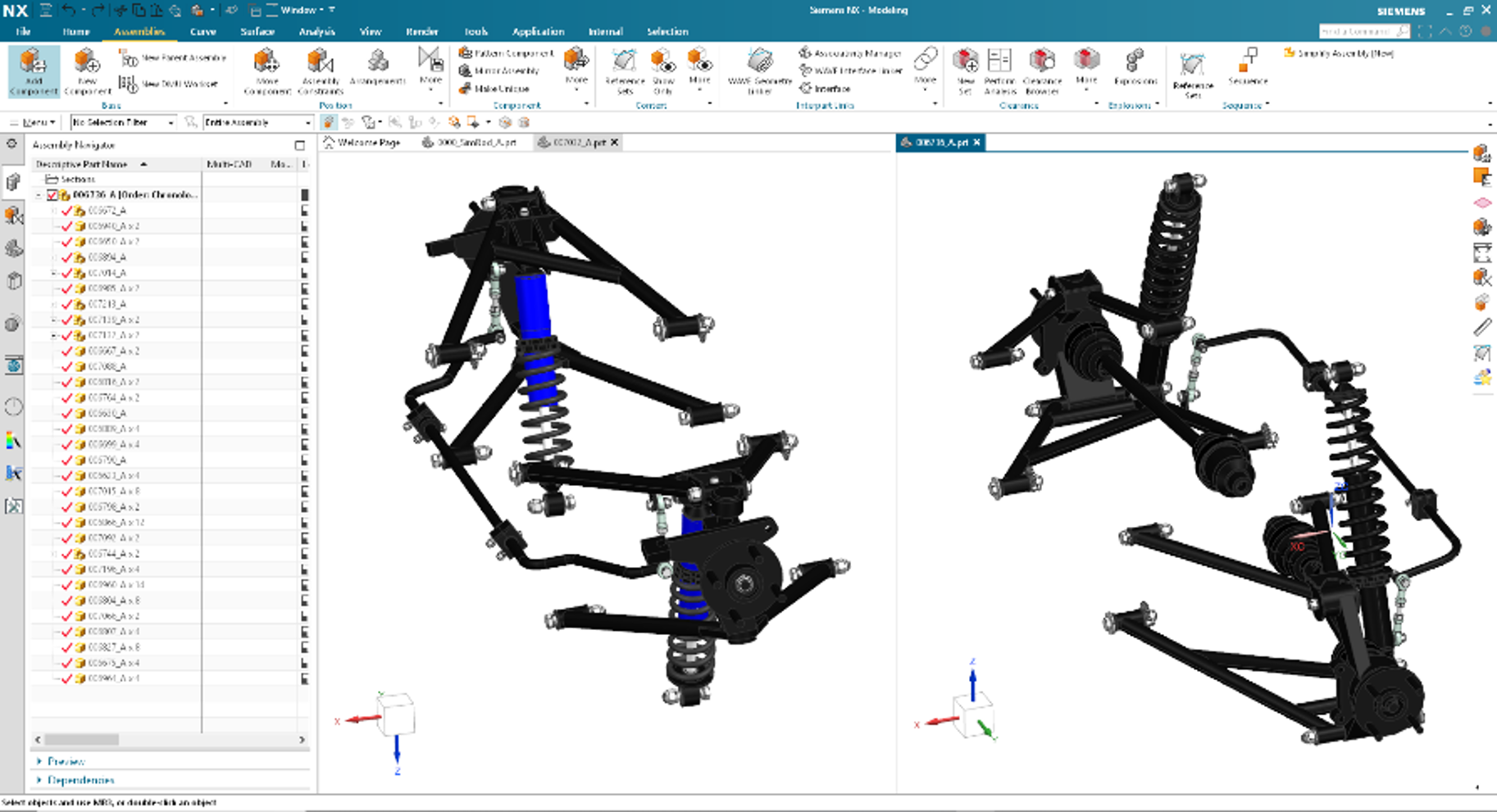The height and width of the screenshot is (812, 1497).
Task: Switch to the Assemblies ribbon tab
Action: [141, 31]
